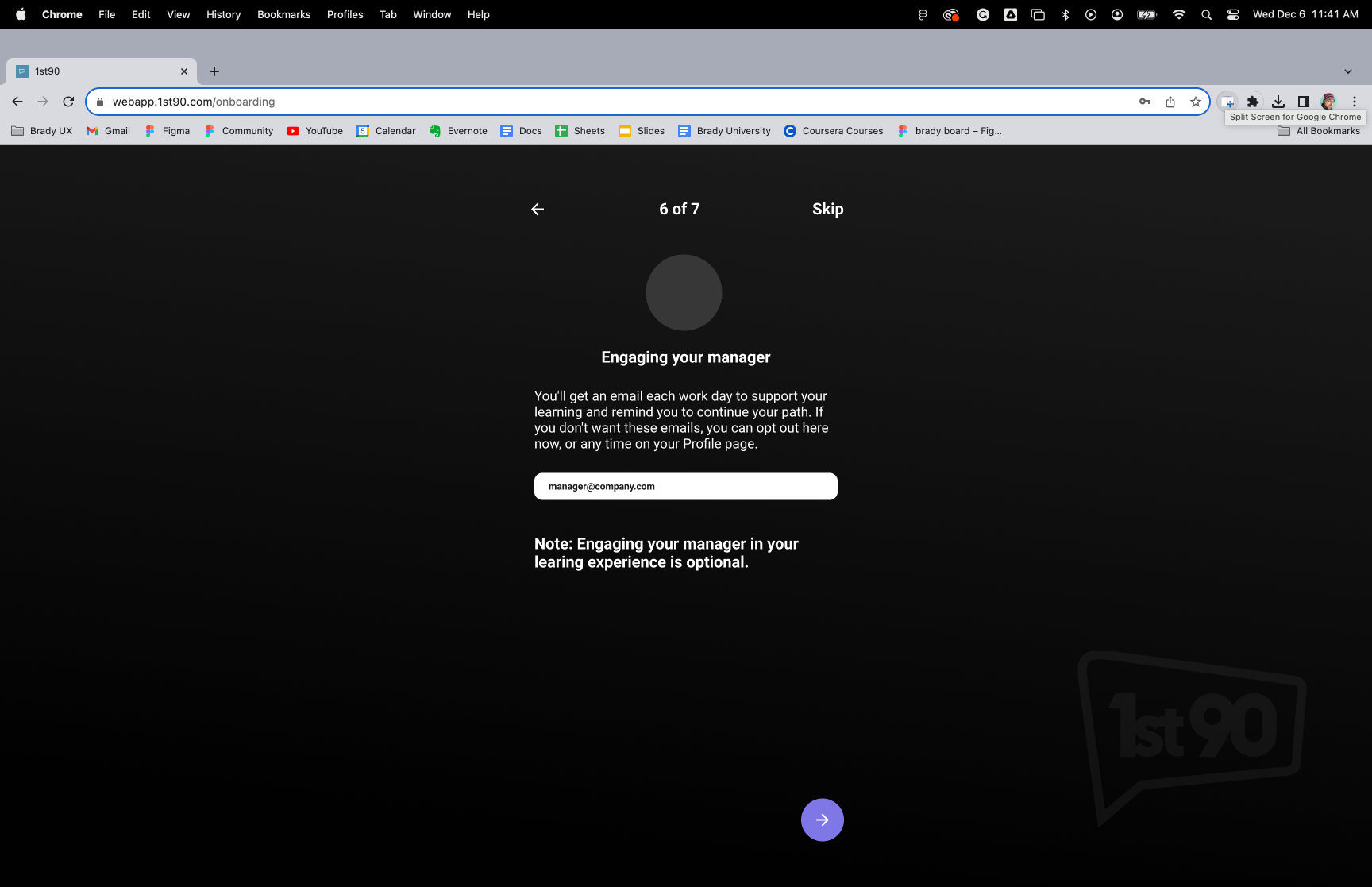This screenshot has width=1372, height=887.
Task: Open the File menu
Action: [x=106, y=14]
